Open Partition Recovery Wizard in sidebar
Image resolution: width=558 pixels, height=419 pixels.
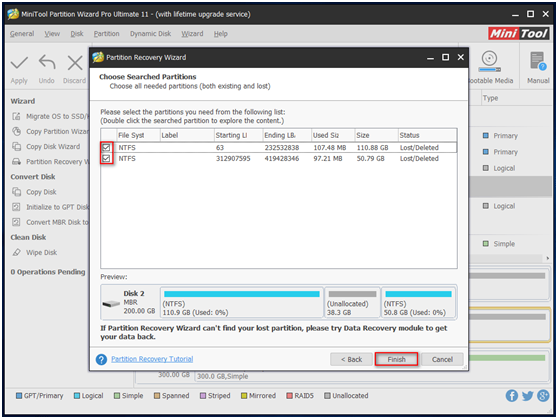(x=50, y=162)
